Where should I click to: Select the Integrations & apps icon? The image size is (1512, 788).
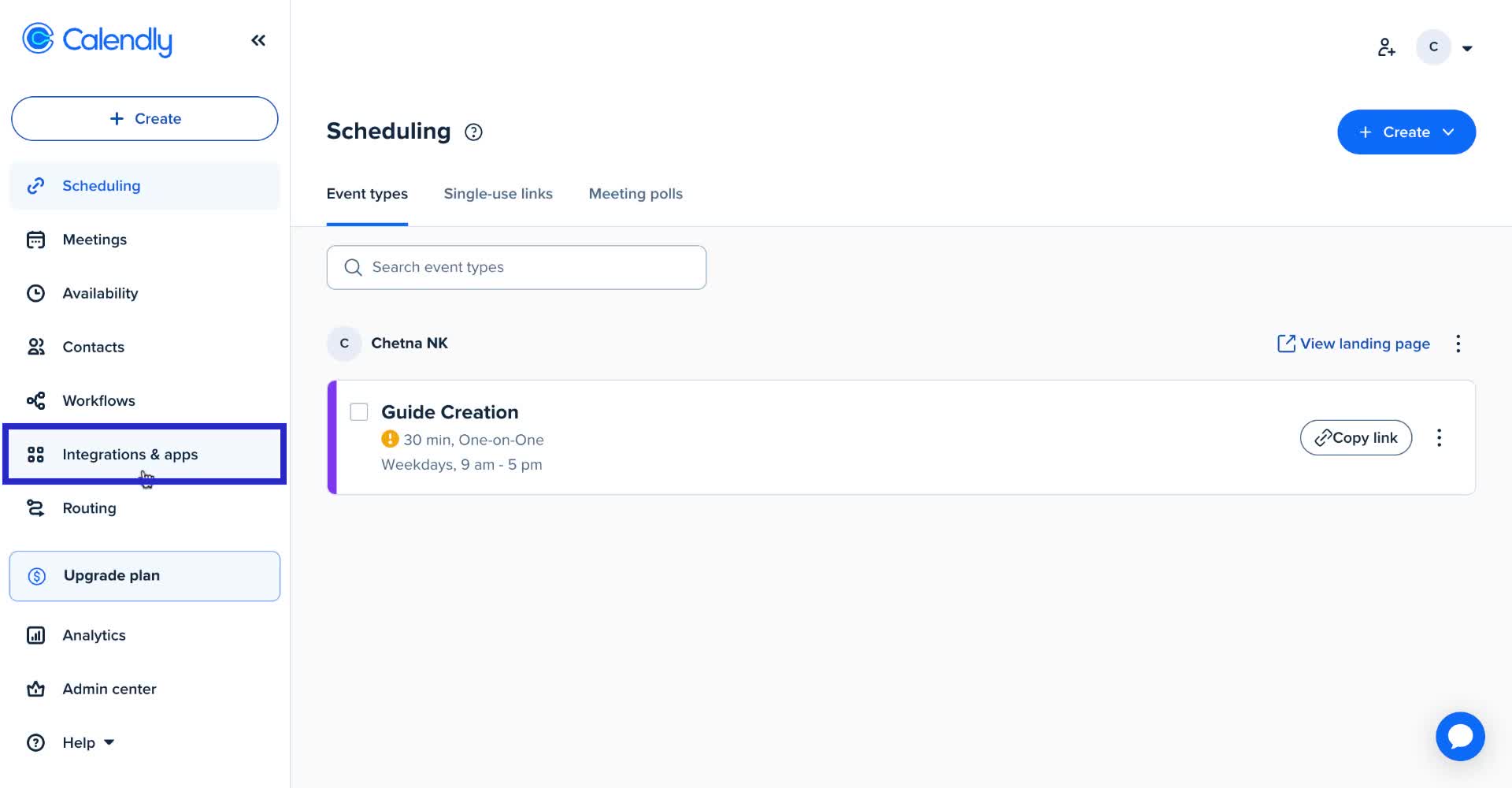click(x=36, y=454)
